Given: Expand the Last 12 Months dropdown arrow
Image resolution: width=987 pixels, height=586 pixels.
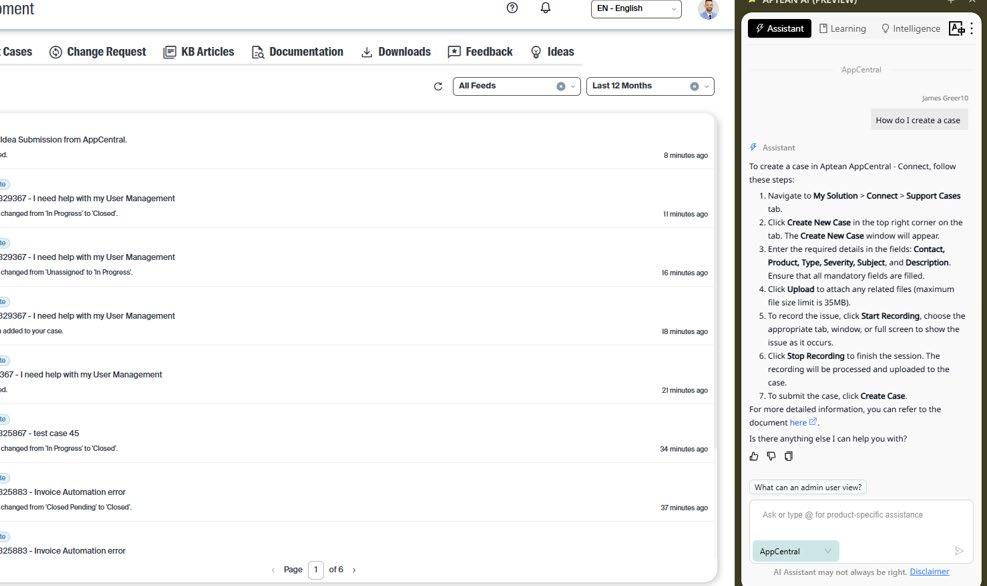Looking at the screenshot, I should click(x=706, y=86).
